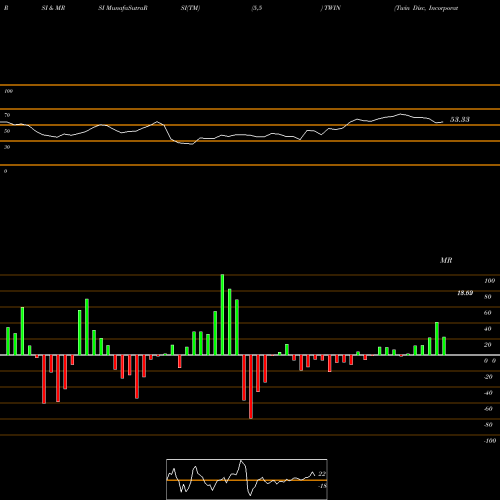
Task: Click the 70 level label on RSI axis
Action: [7, 115]
